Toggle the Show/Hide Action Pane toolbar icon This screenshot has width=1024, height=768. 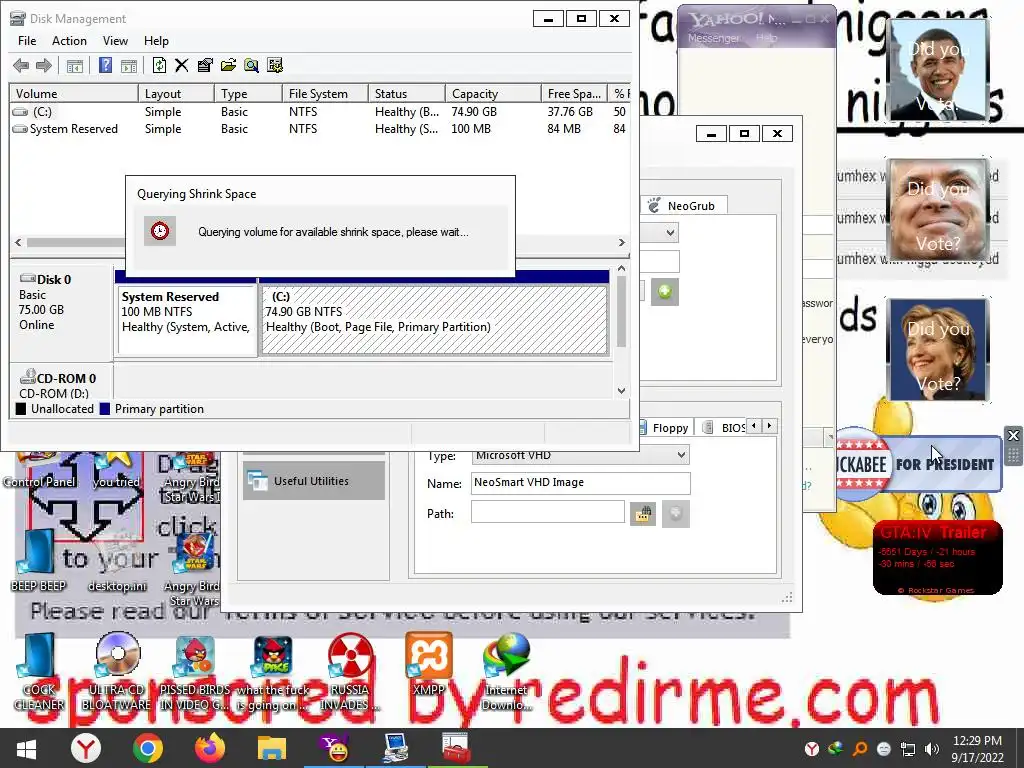(129, 65)
